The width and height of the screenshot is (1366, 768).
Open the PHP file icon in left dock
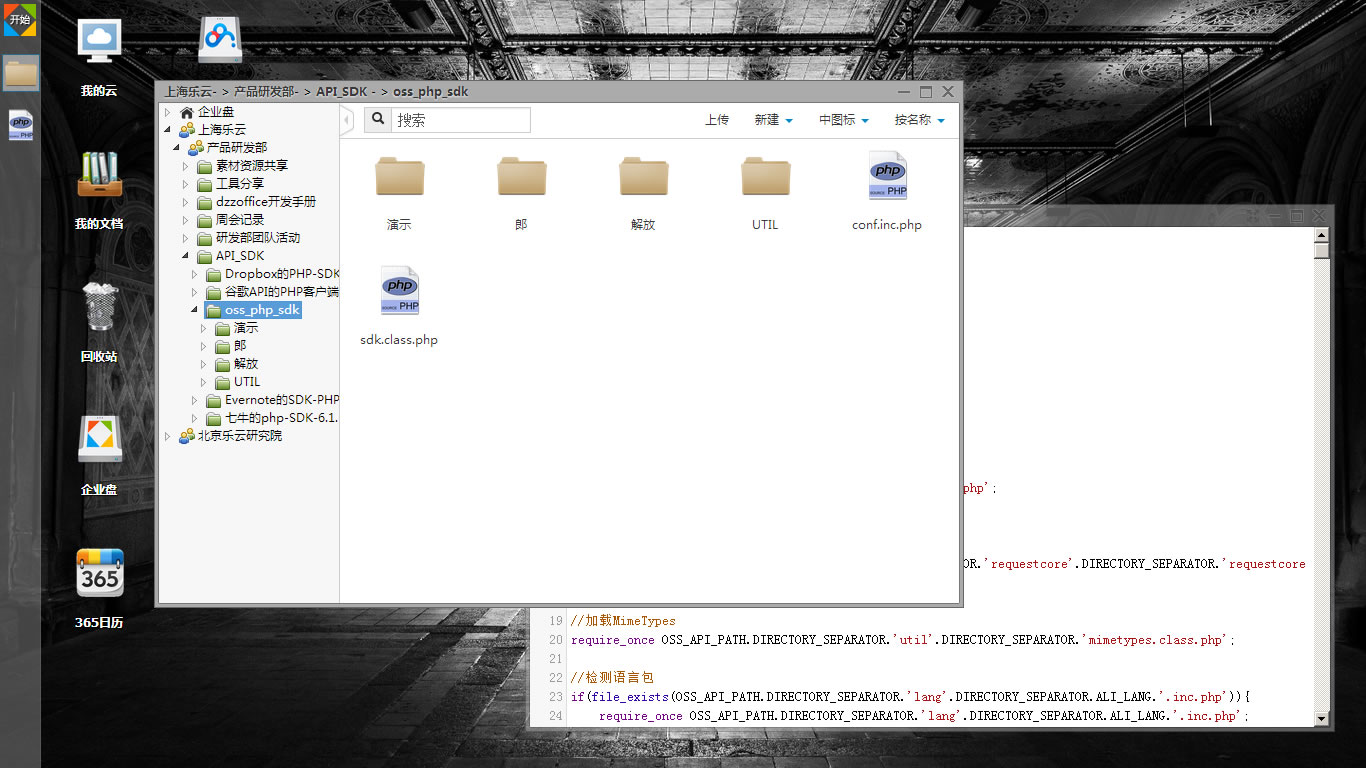(20, 125)
